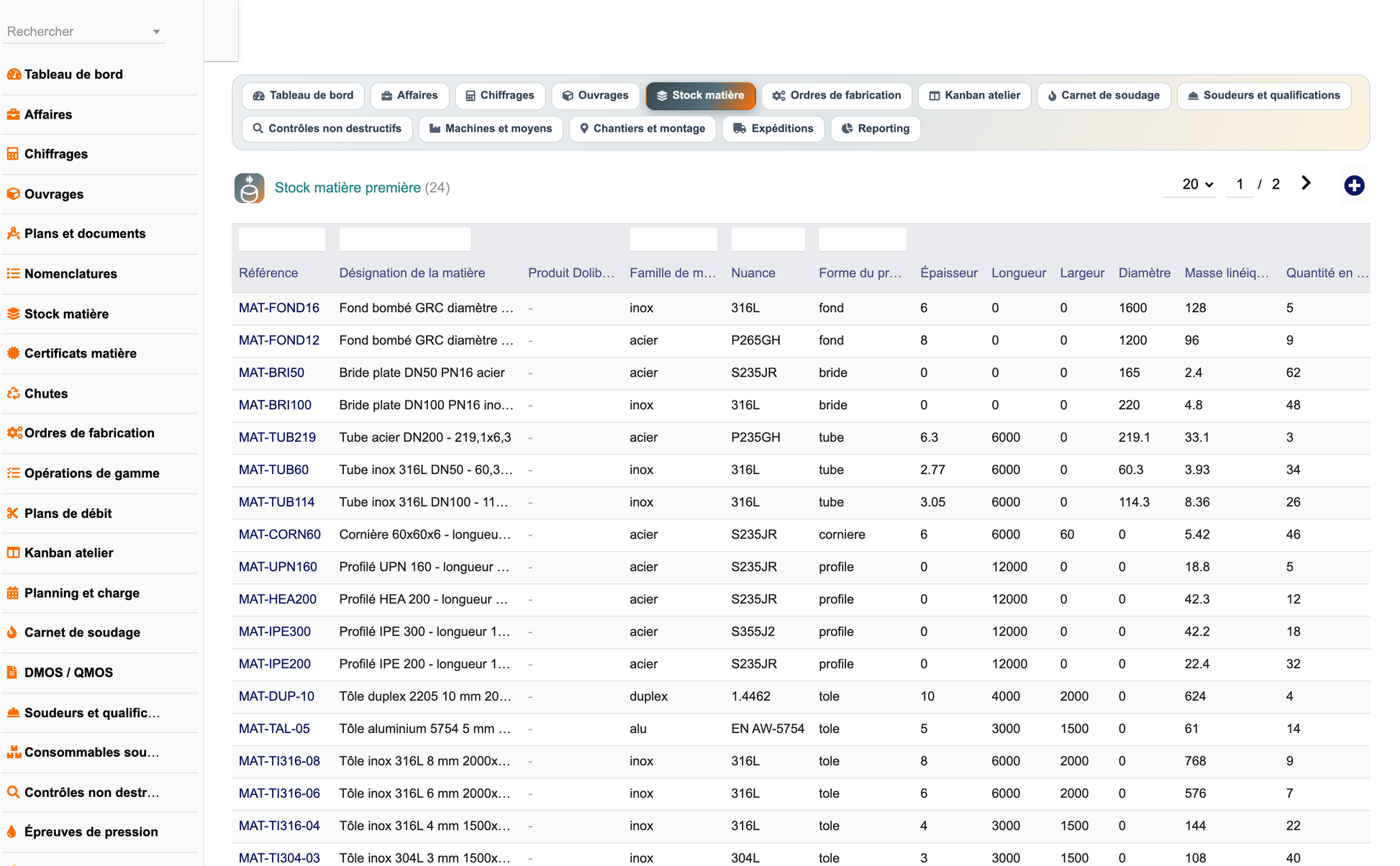Open Chiffrages calculator icon in sidebar

[x=13, y=154]
